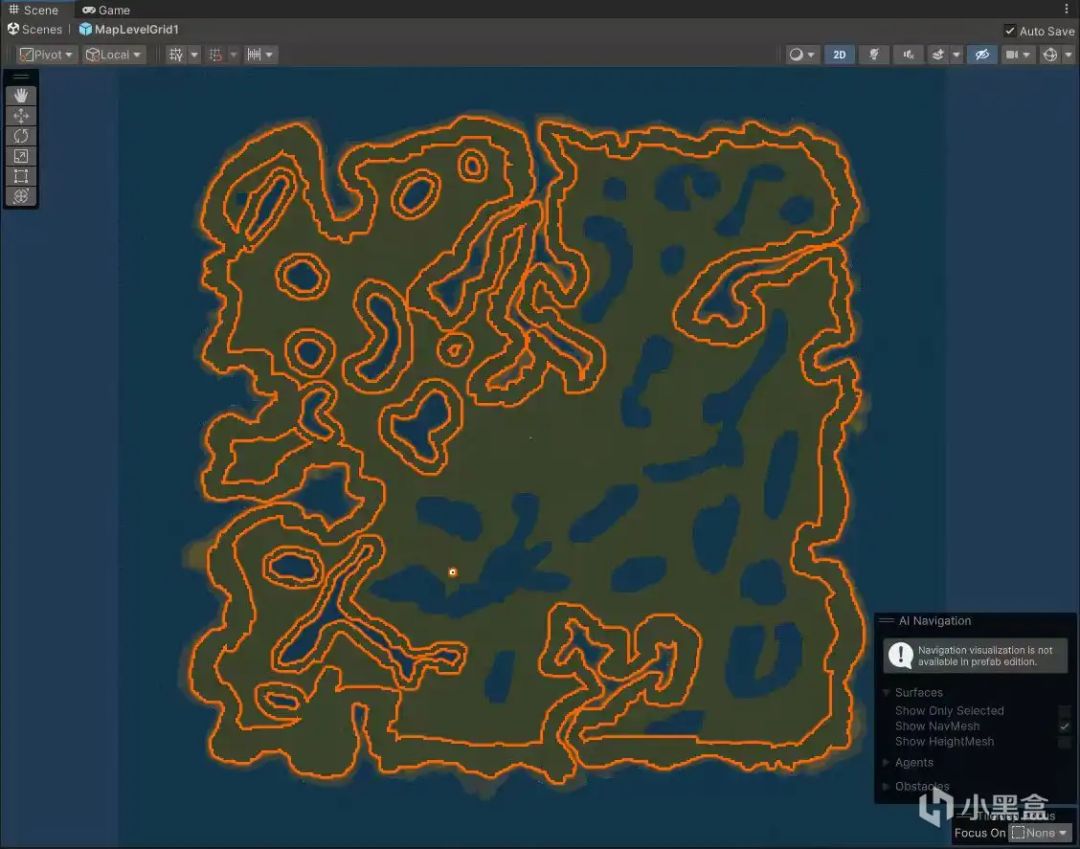Click MapLevelGrid1 prefab breadcrumb
This screenshot has width=1080, height=849.
point(136,29)
